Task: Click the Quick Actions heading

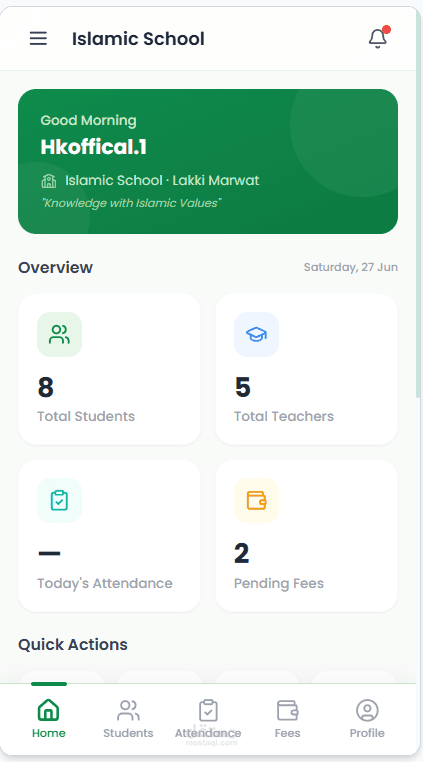Action: click(x=73, y=644)
